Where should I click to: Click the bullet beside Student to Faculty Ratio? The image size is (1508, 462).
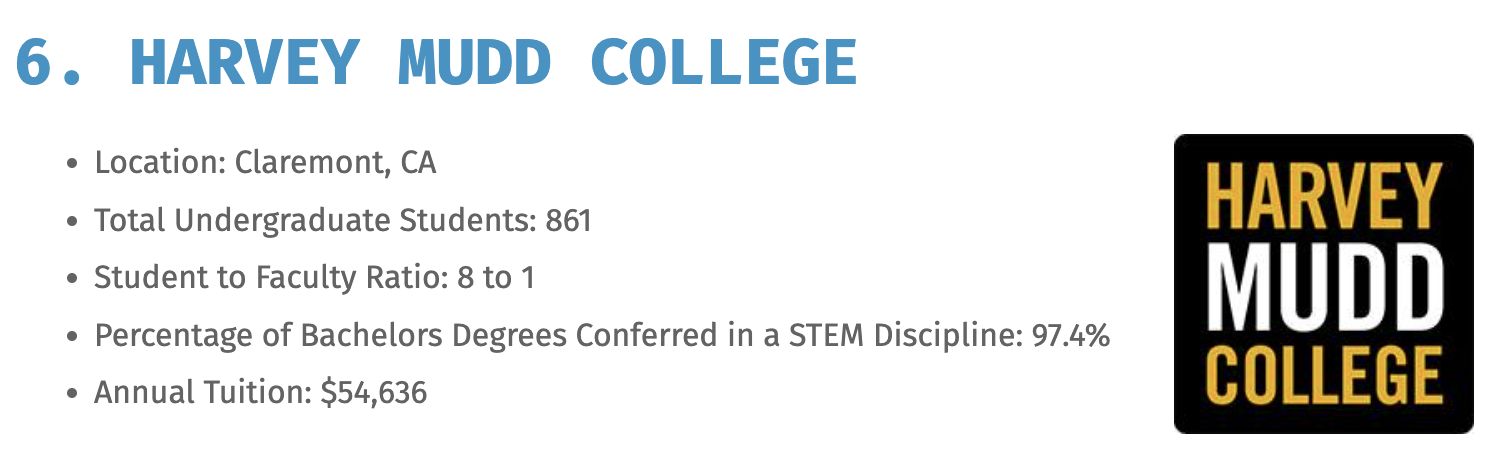(x=71, y=279)
